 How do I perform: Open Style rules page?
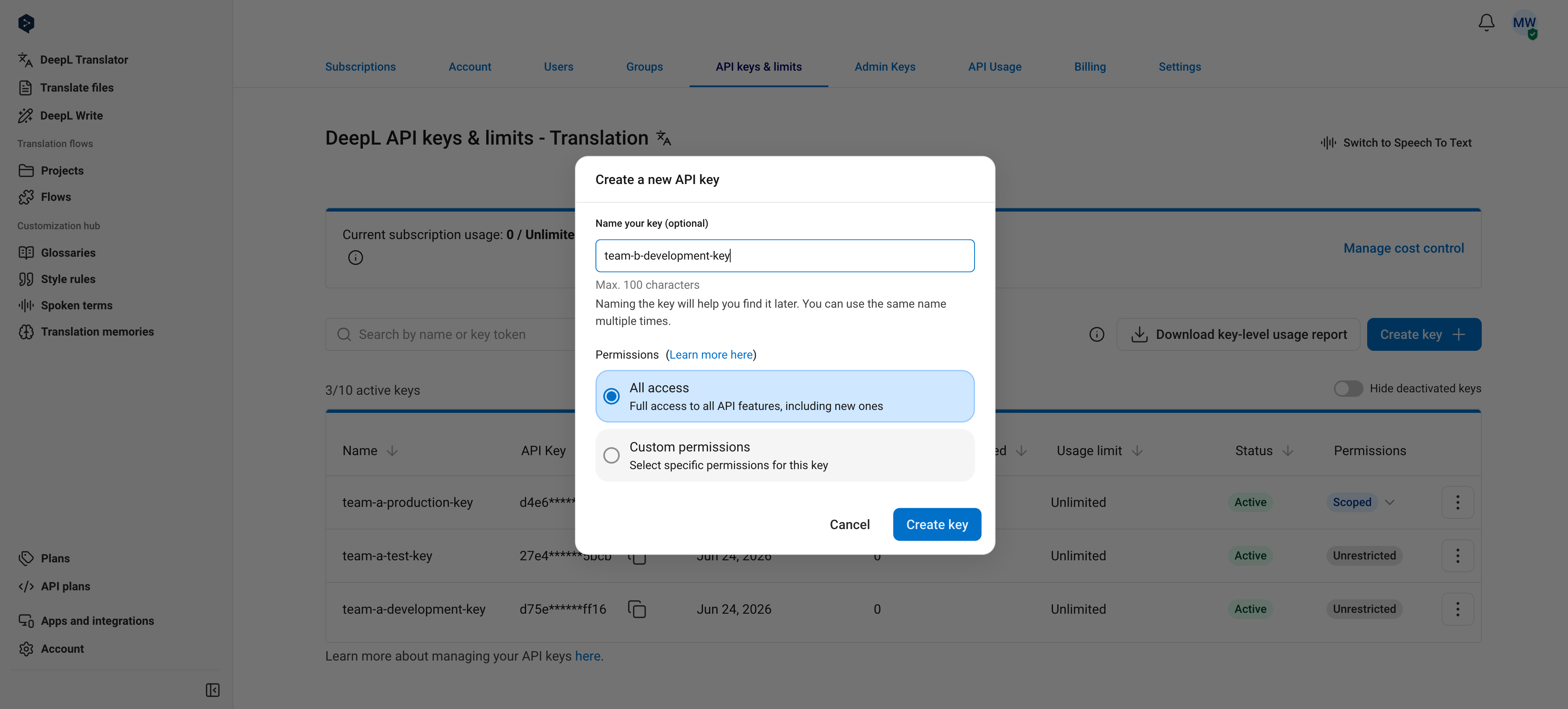pyautogui.click(x=57, y=279)
